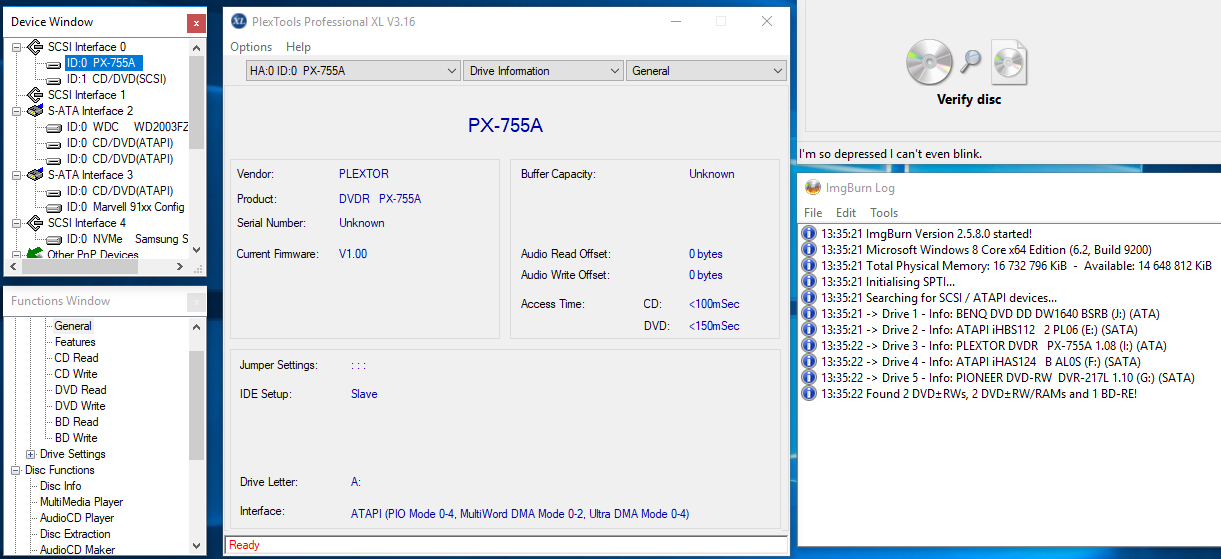This screenshot has width=1221, height=559.
Task: Collapse the S-ATA Interface 2 tree node
Action: tap(16, 111)
